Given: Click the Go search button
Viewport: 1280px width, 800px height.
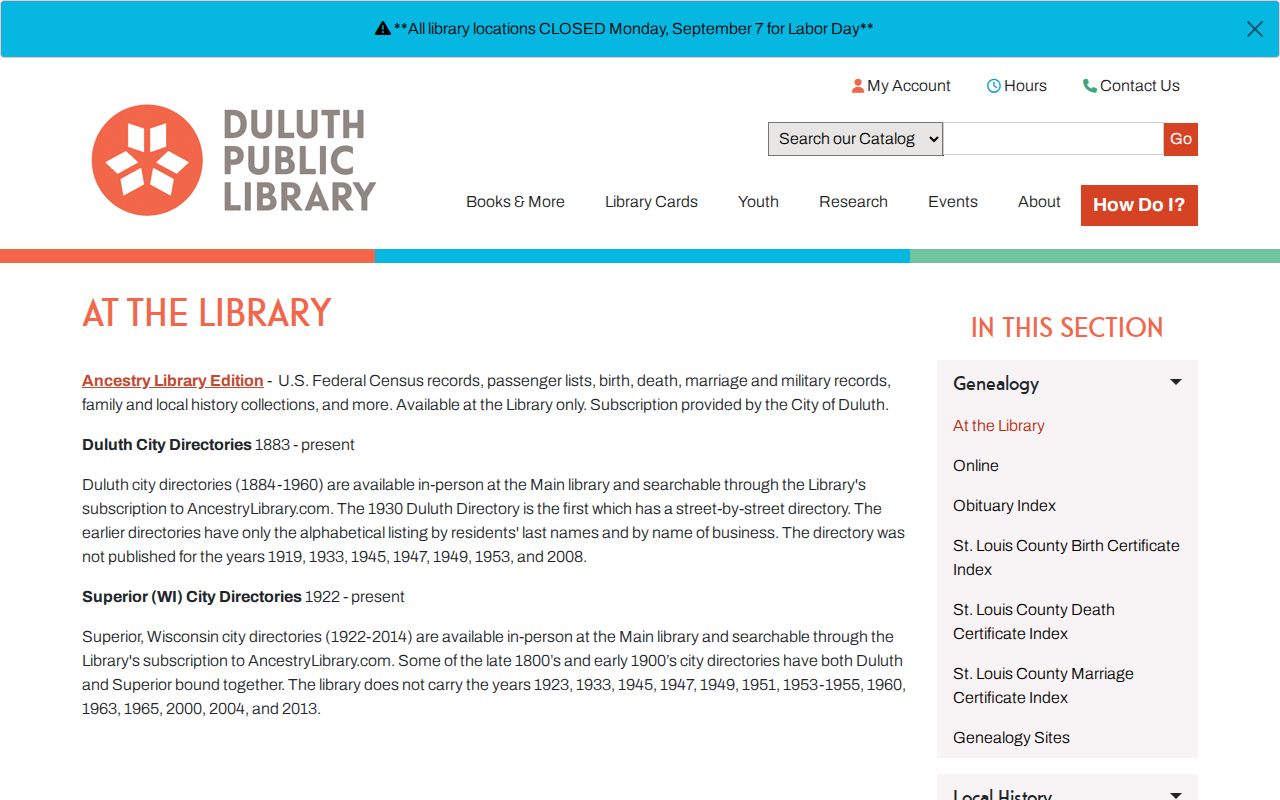Looking at the screenshot, I should pyautogui.click(x=1181, y=139).
